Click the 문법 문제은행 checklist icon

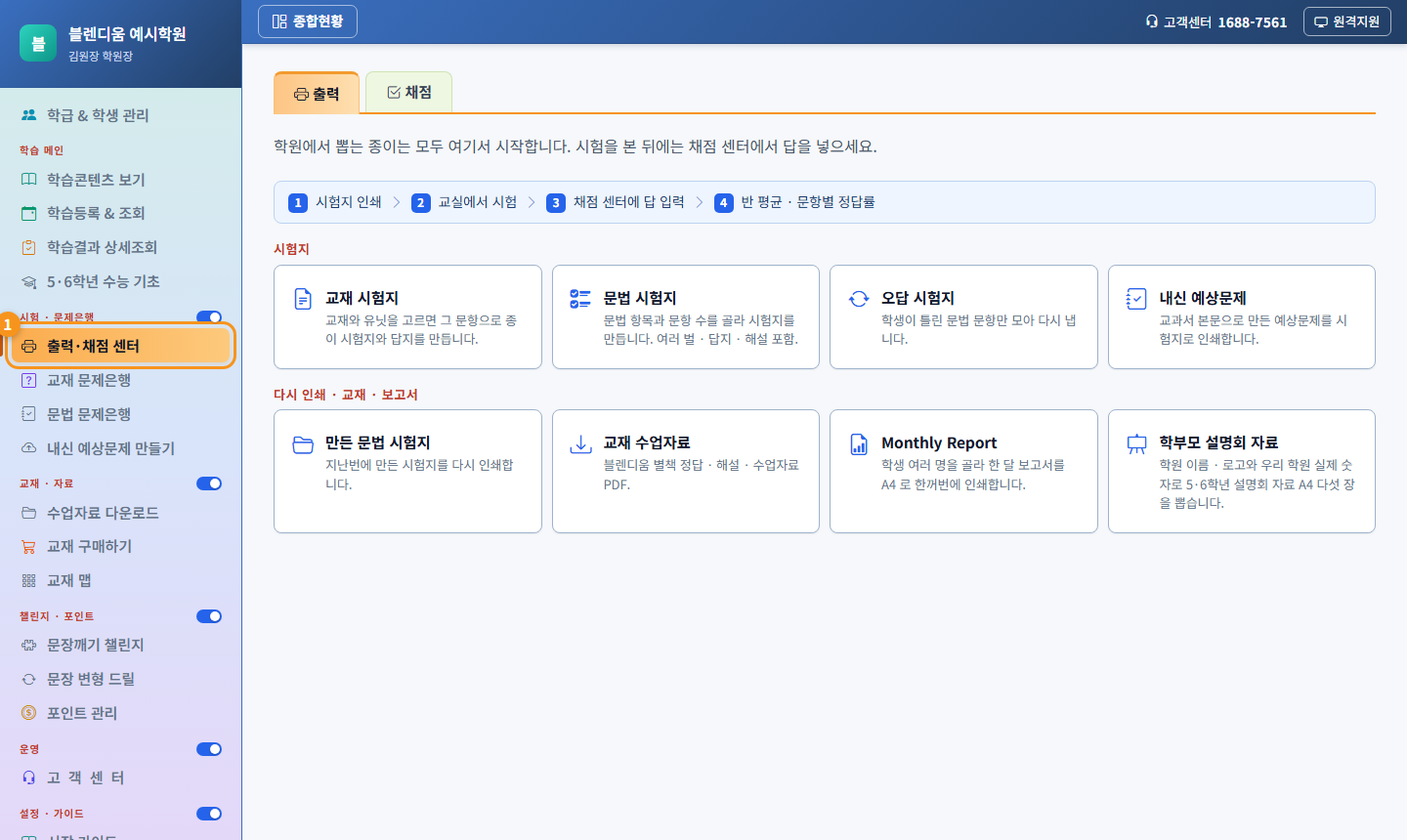point(28,414)
